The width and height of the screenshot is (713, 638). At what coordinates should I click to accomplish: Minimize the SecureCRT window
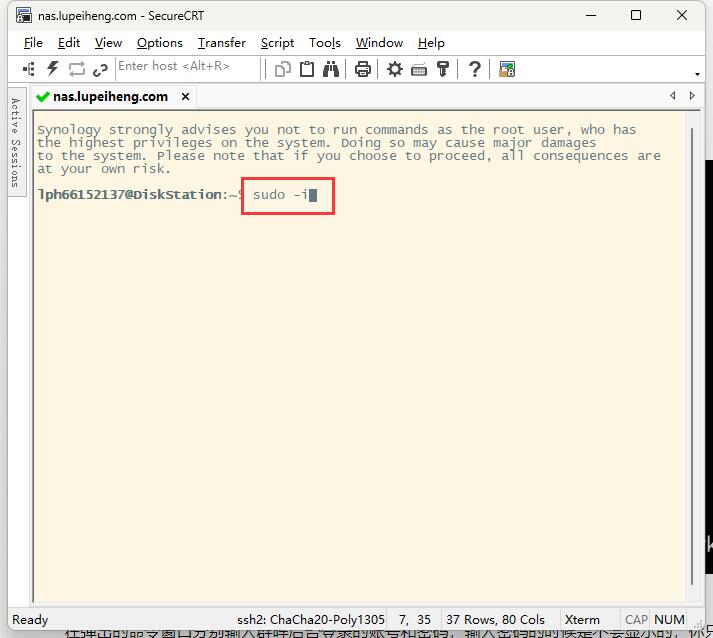[591, 15]
